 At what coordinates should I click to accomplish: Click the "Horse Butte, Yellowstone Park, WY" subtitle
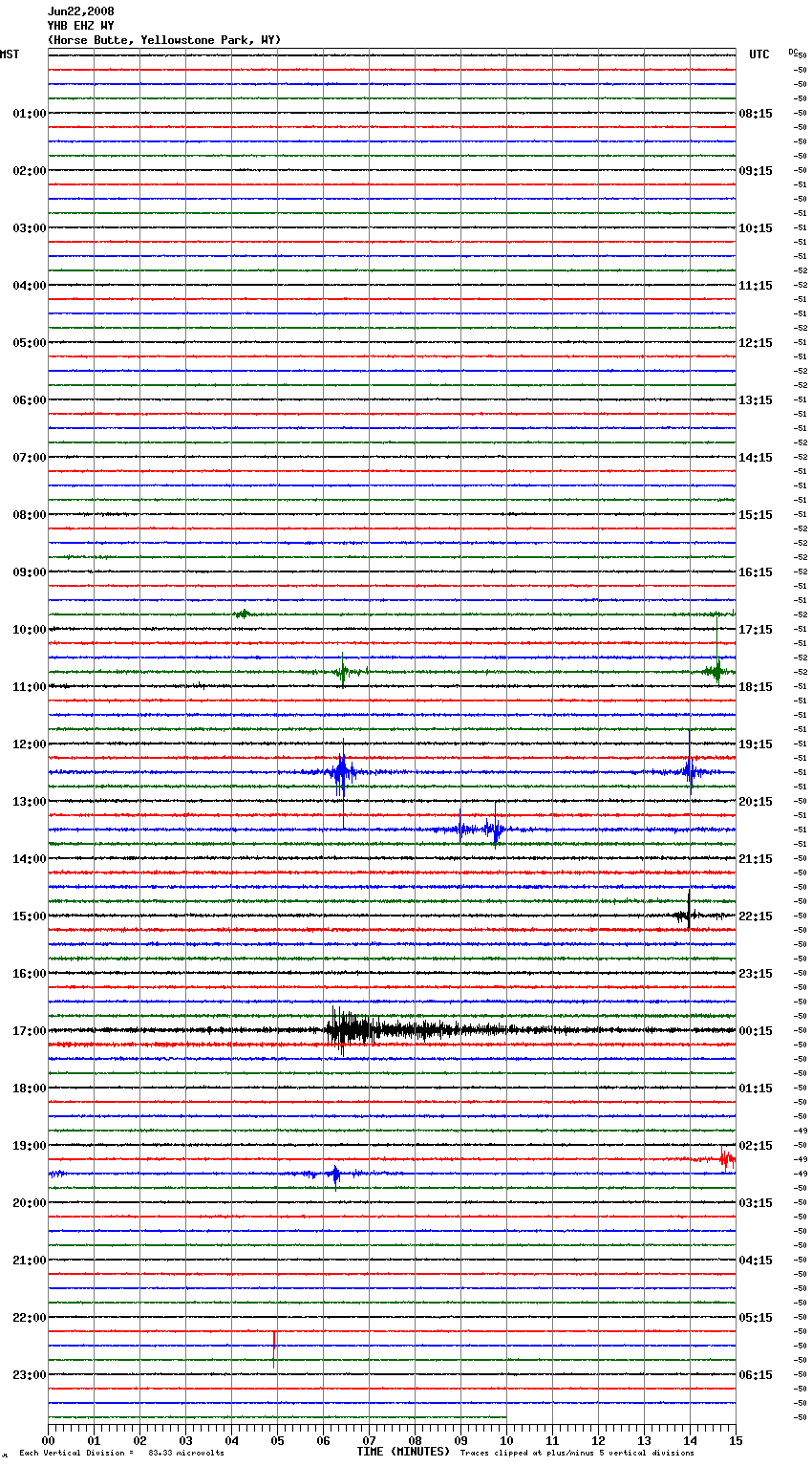164,40
